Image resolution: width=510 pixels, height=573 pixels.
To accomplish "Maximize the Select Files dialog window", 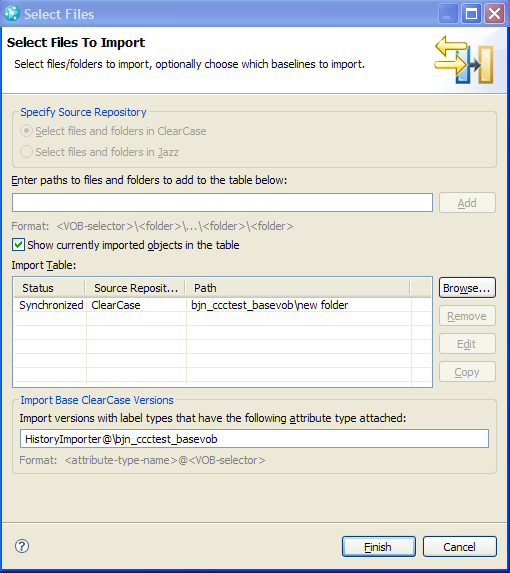I will click(471, 14).
